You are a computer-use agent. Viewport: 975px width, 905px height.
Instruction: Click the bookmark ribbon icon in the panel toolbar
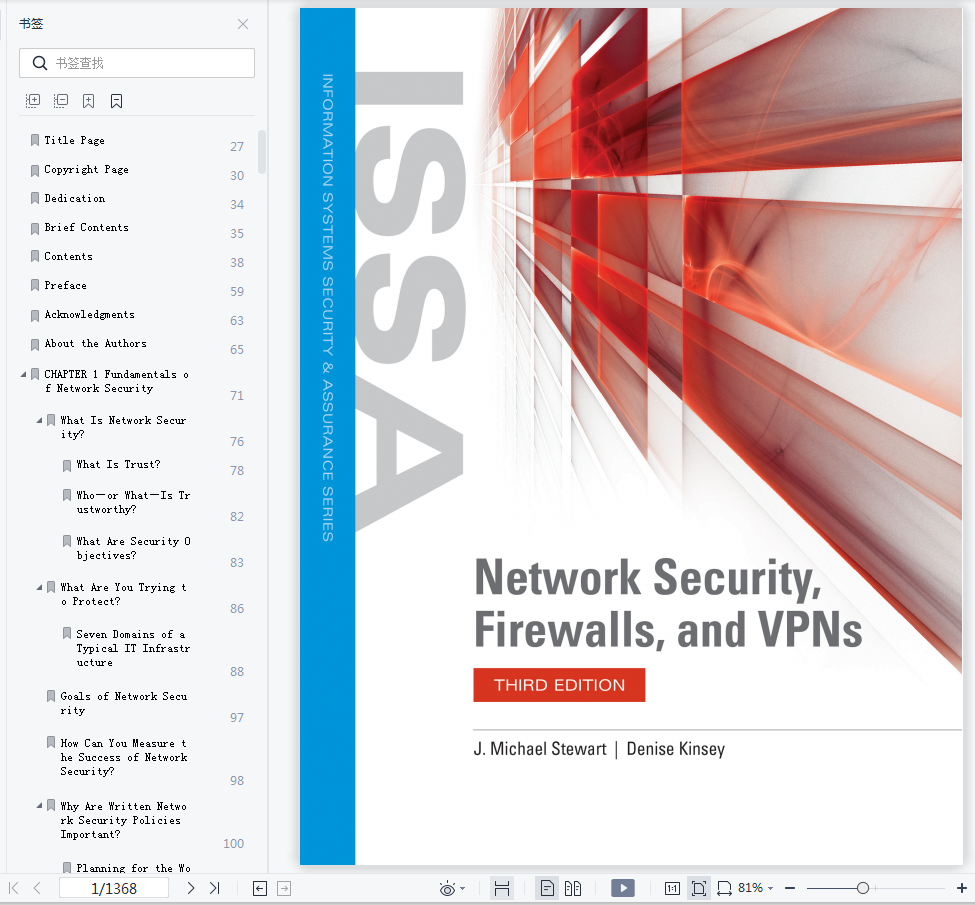click(116, 101)
